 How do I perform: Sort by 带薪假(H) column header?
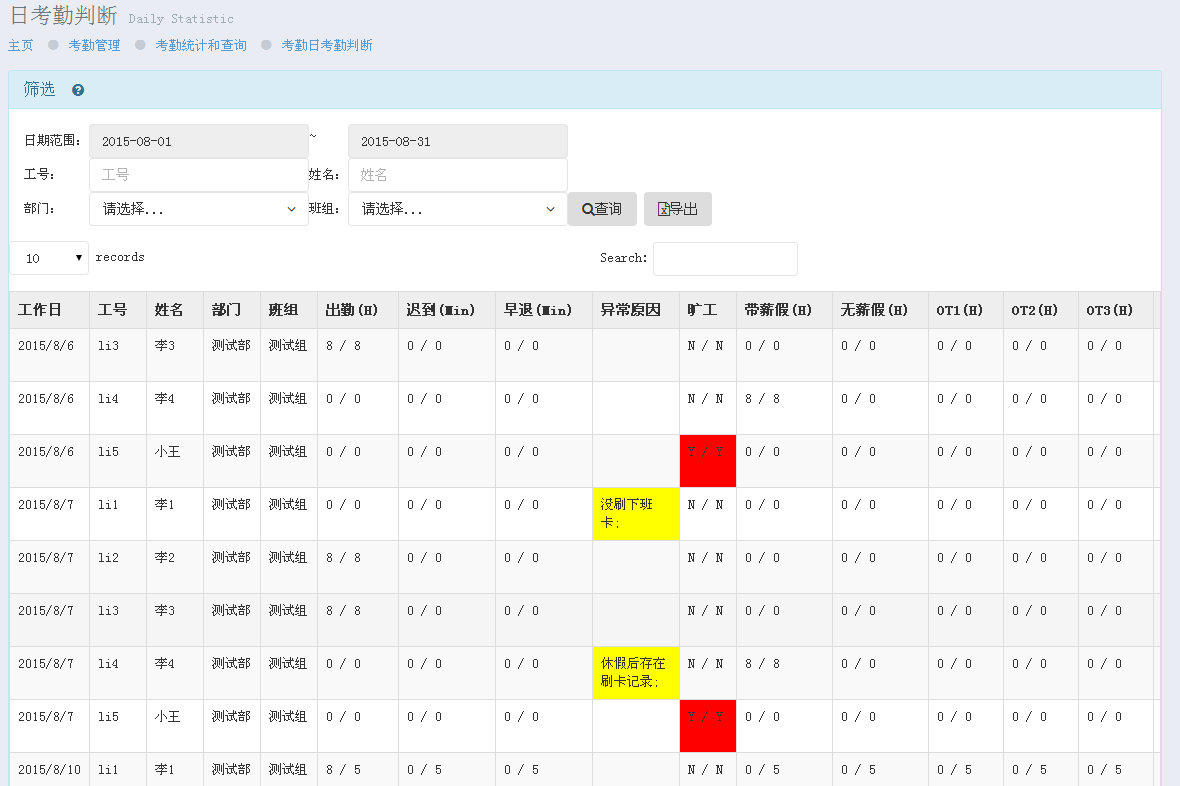click(784, 310)
